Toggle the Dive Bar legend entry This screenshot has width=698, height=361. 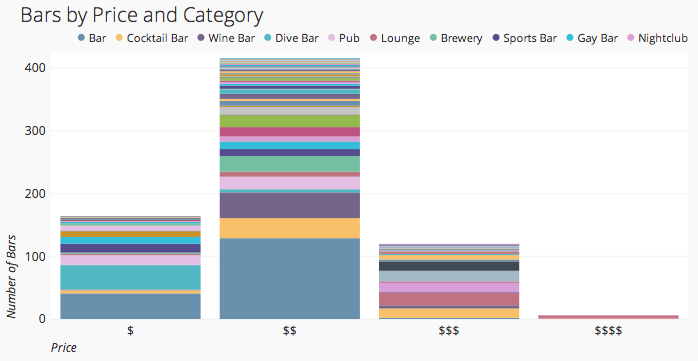tap(292, 38)
